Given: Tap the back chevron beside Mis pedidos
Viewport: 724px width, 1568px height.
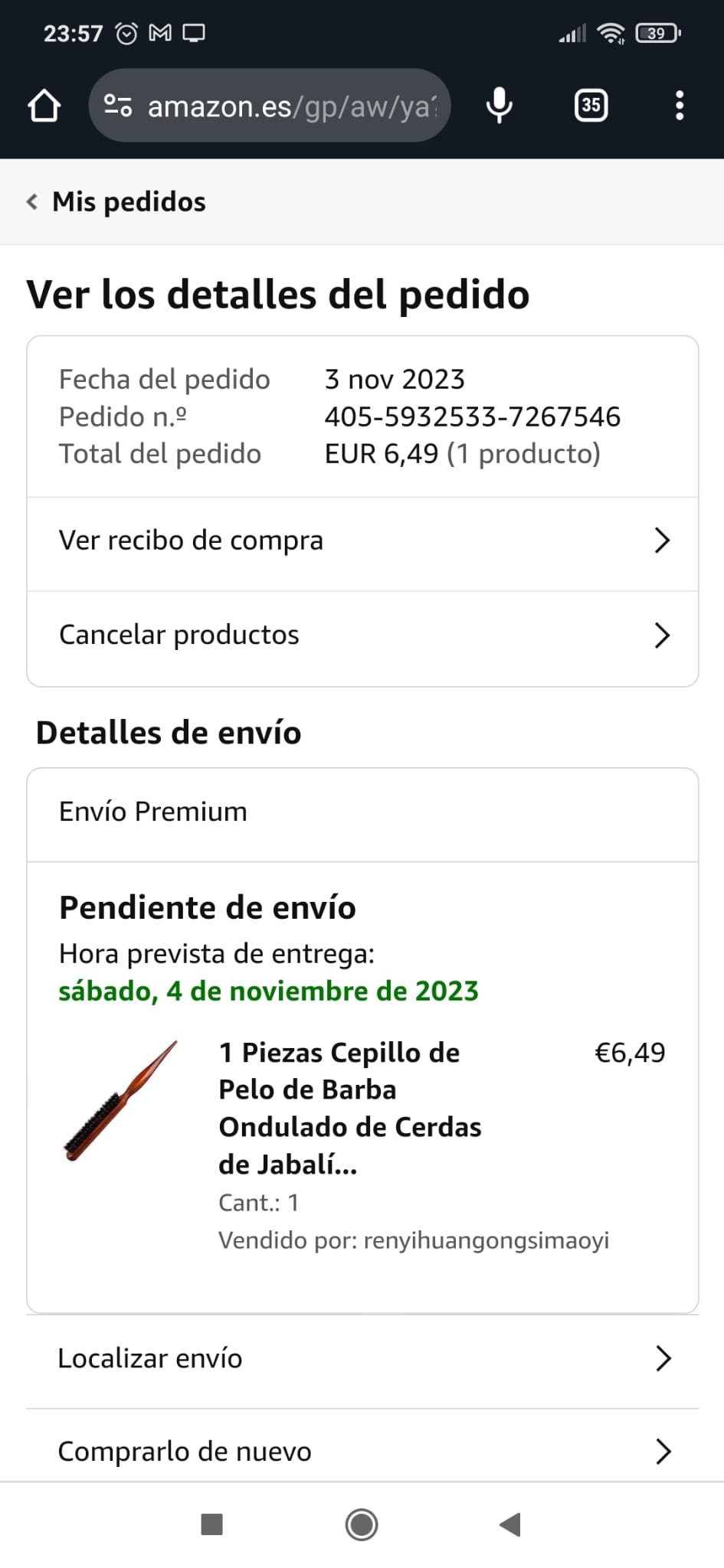Looking at the screenshot, I should point(32,202).
